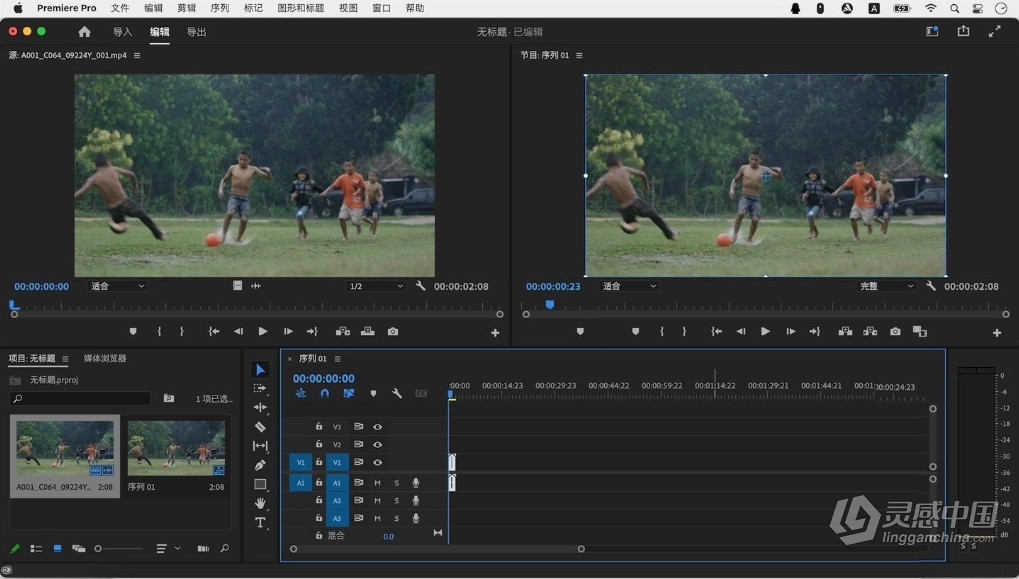Toggle V3 track output eye
This screenshot has height=579, width=1019.
(378, 427)
